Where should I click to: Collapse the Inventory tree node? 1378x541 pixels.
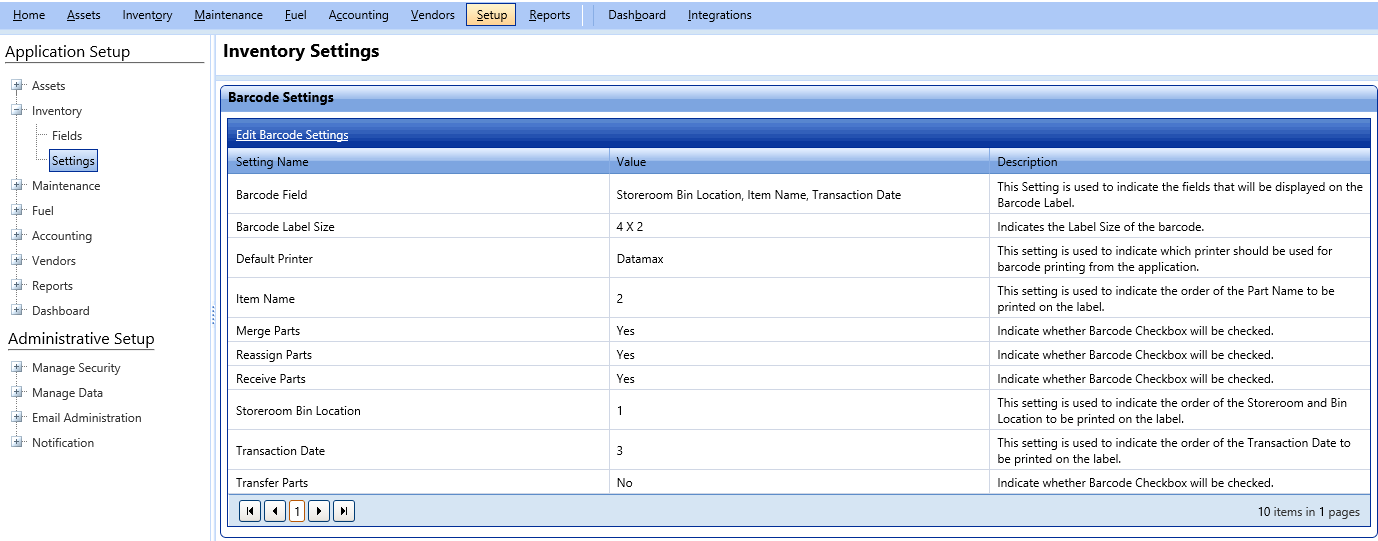point(17,111)
